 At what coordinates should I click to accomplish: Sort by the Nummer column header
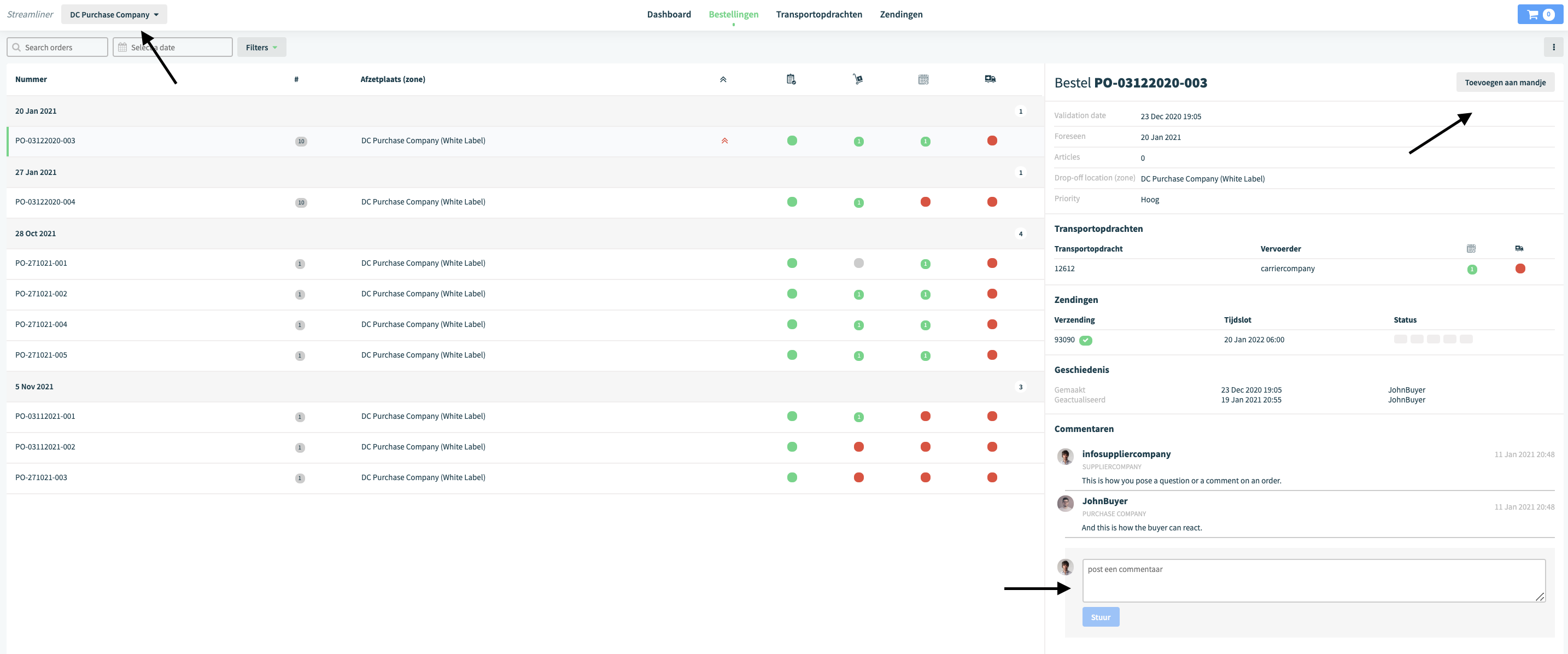(x=31, y=79)
